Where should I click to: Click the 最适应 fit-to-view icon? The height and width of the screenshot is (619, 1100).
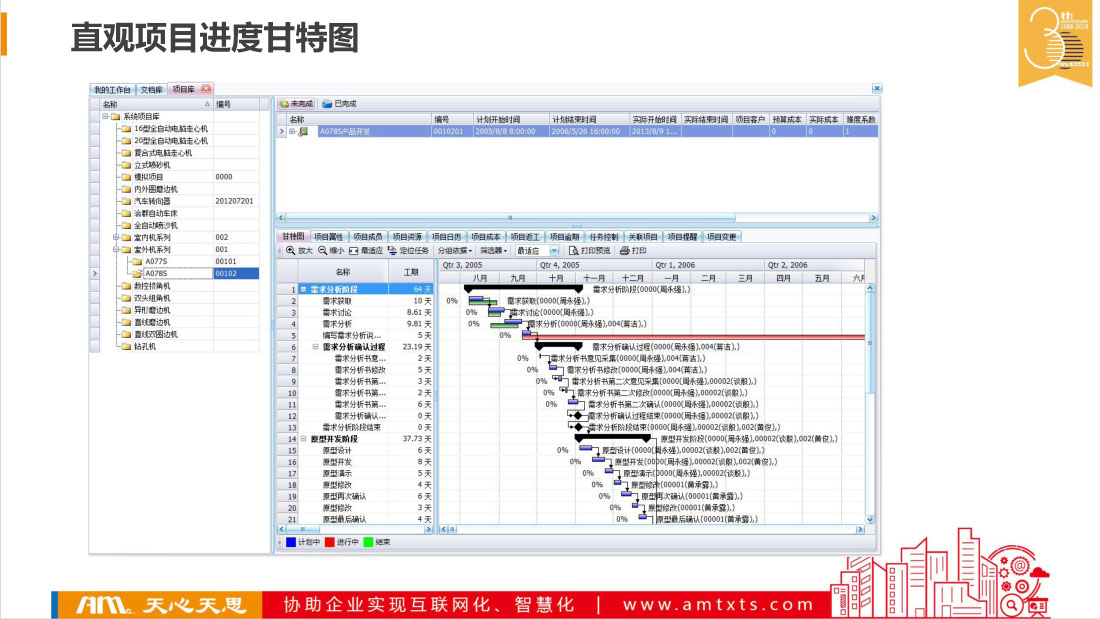coord(354,250)
